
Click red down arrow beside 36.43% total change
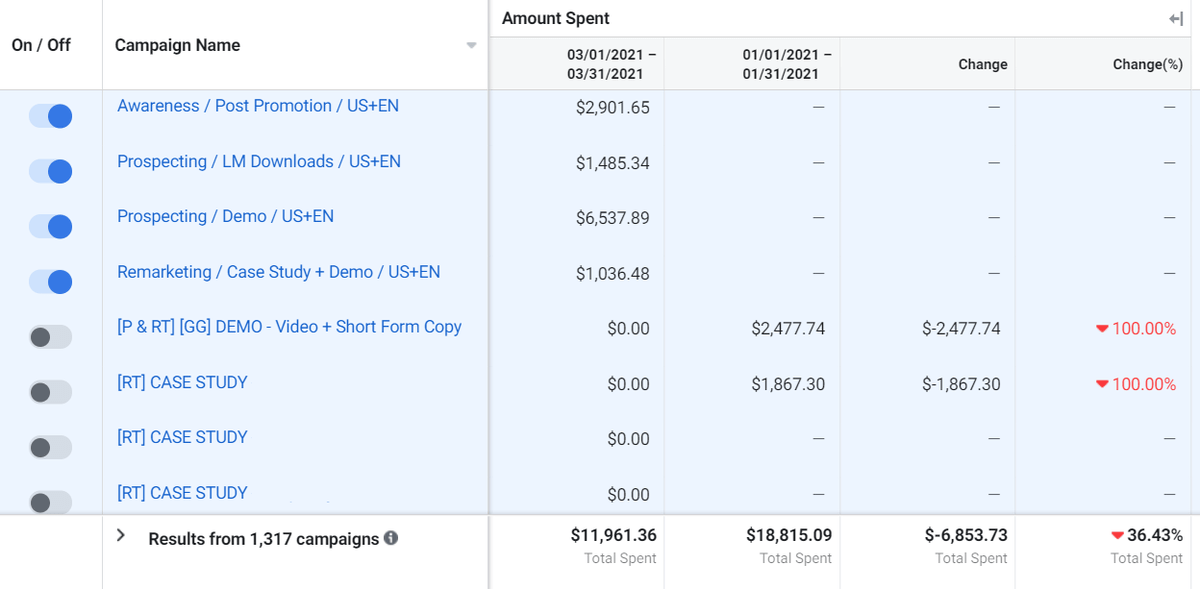(x=1117, y=536)
